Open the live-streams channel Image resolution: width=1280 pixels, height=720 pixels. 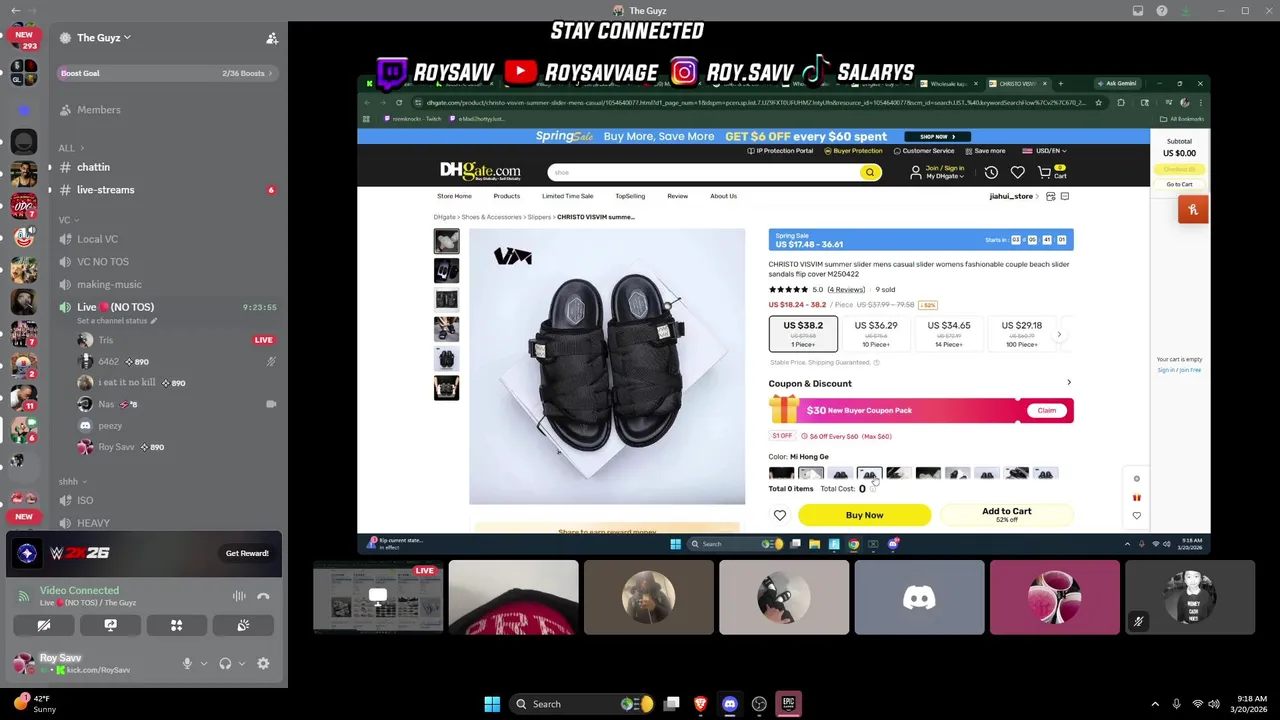(x=105, y=190)
